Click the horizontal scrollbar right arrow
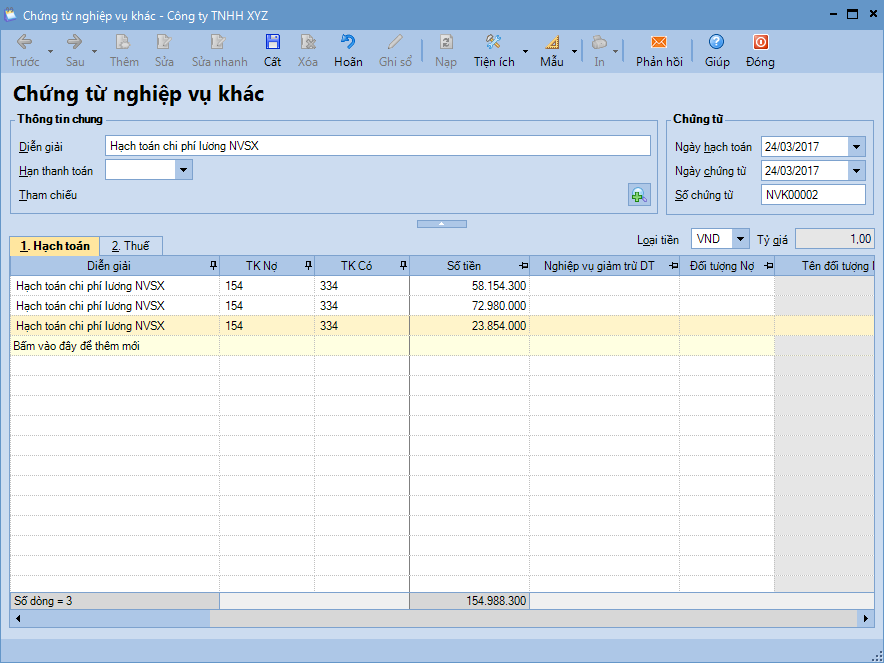884x663 pixels. pos(867,619)
